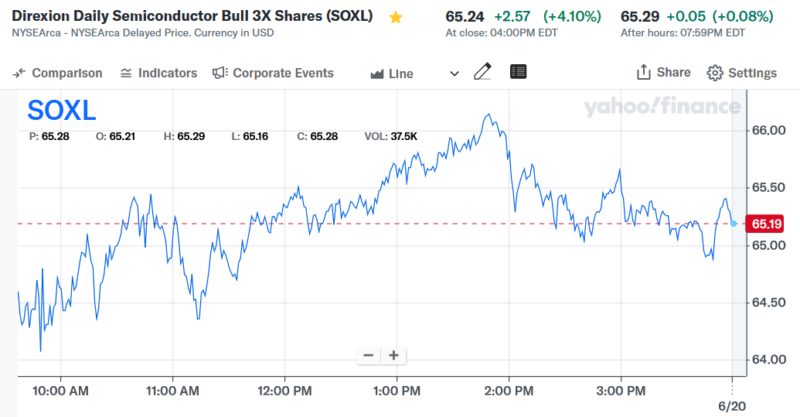Expand the Line chart type dropdown
This screenshot has width=800, height=417.
(391, 73)
